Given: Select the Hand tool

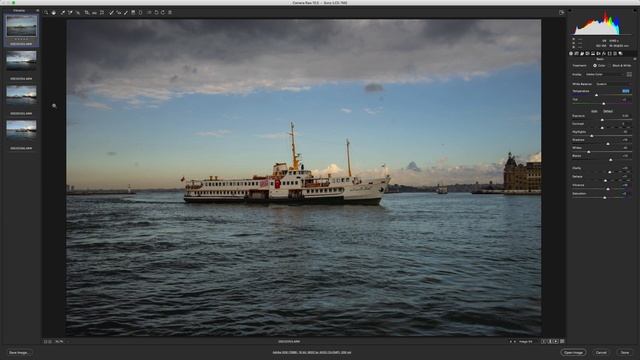Looking at the screenshot, I should [53, 12].
